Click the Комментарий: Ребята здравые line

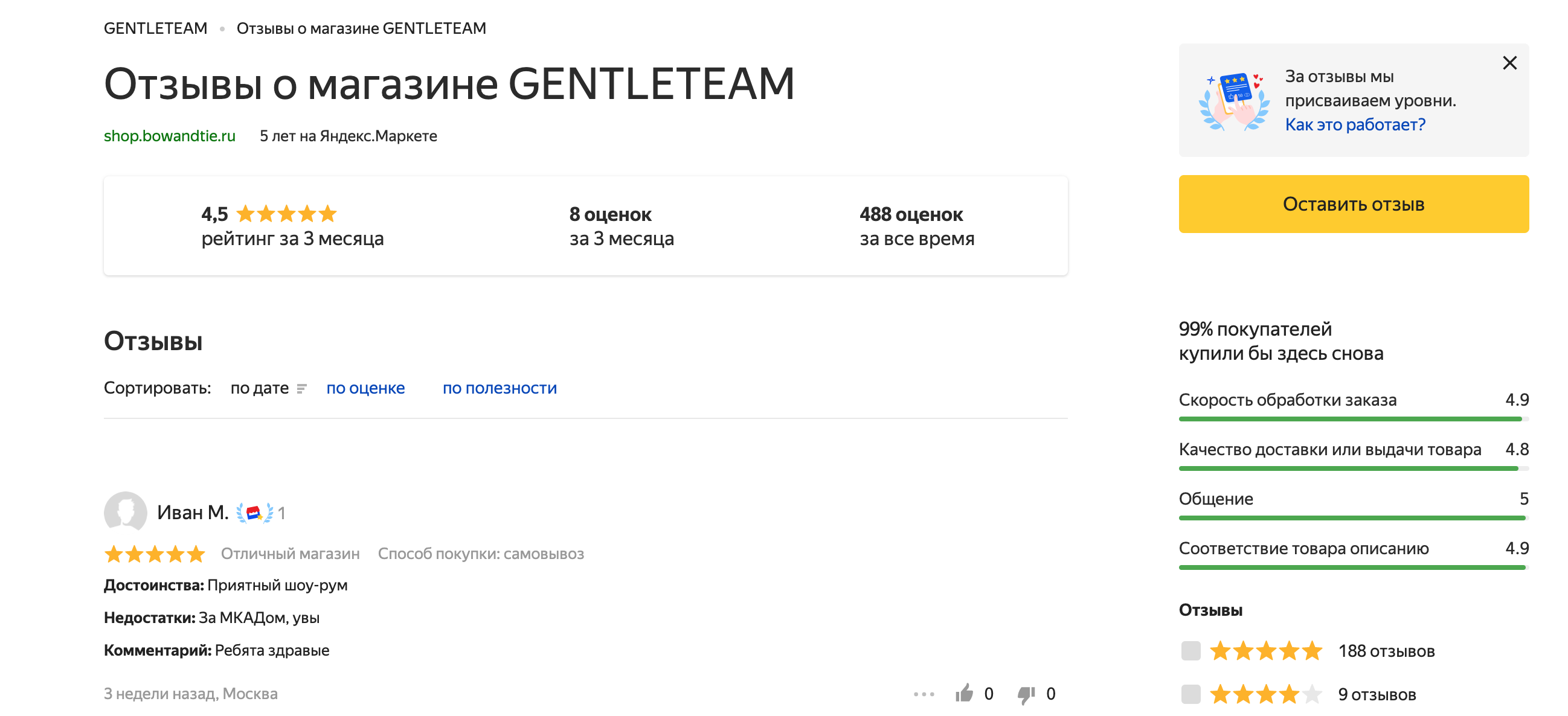(x=217, y=650)
